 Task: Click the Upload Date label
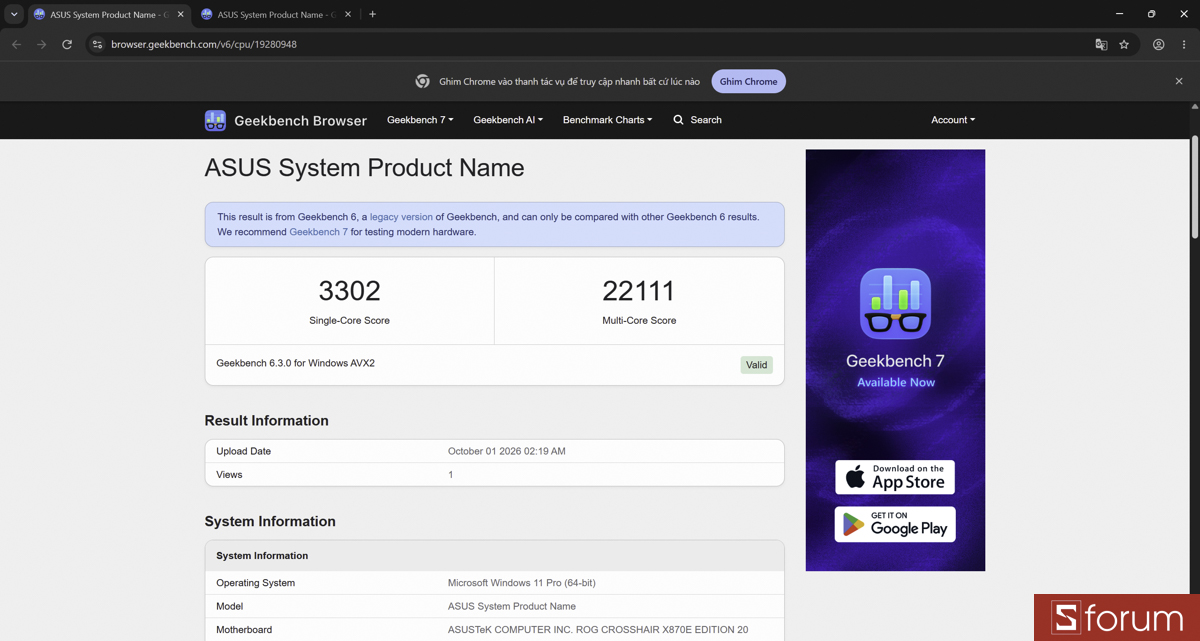coord(244,451)
